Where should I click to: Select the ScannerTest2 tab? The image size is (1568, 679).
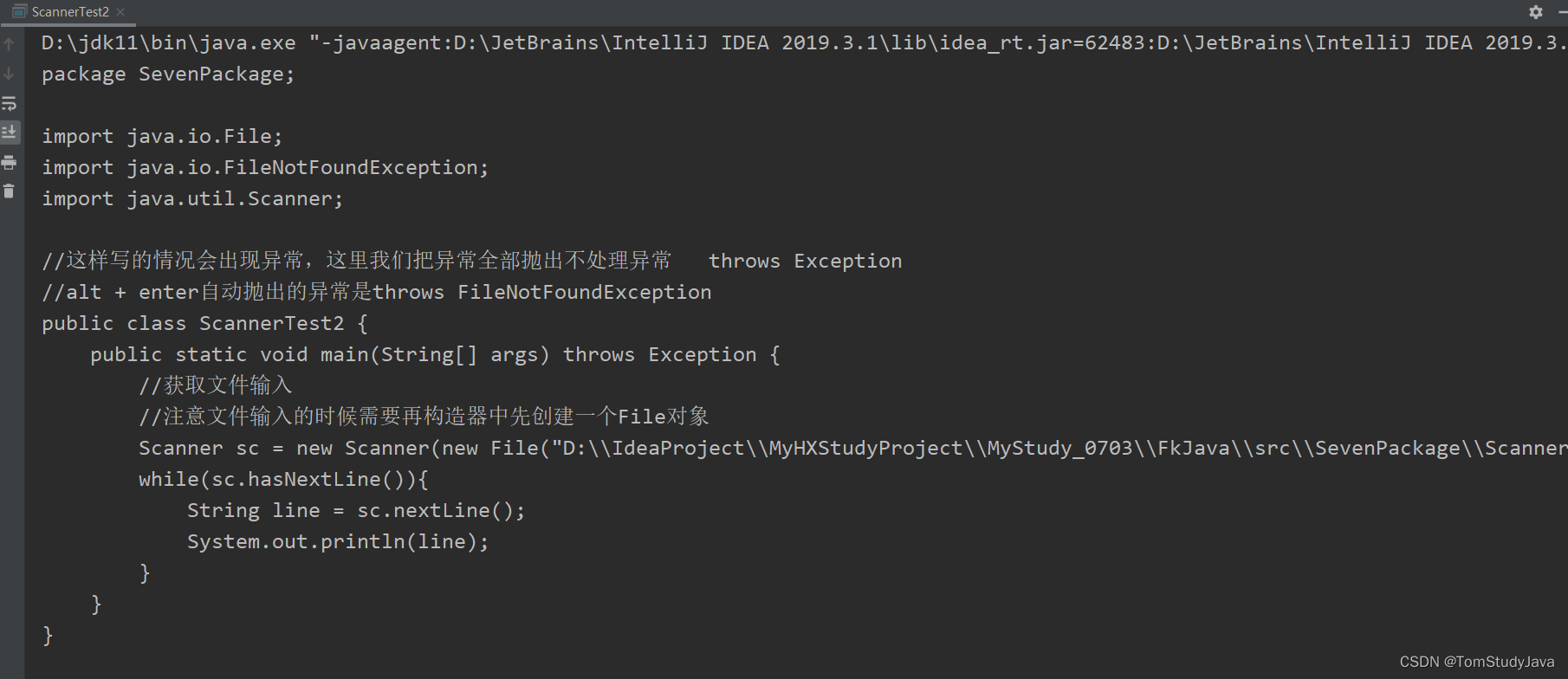click(69, 12)
